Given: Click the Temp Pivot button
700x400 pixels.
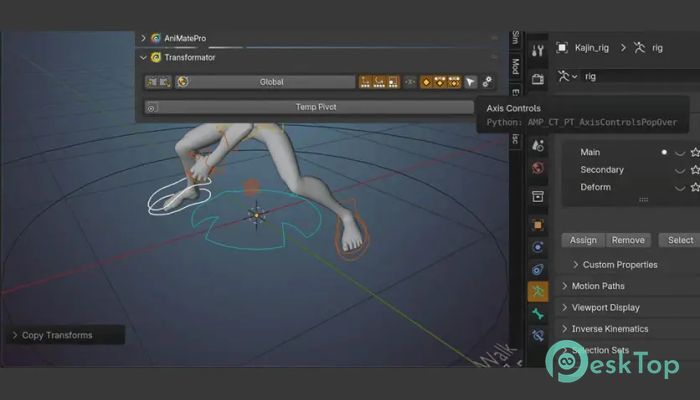Looking at the screenshot, I should (309, 107).
